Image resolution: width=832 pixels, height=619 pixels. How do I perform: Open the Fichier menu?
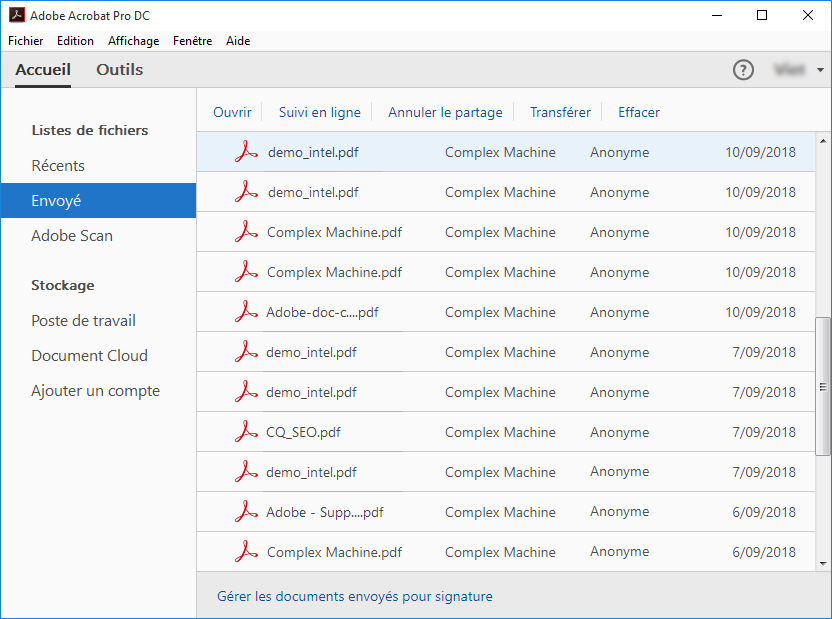(x=25, y=41)
